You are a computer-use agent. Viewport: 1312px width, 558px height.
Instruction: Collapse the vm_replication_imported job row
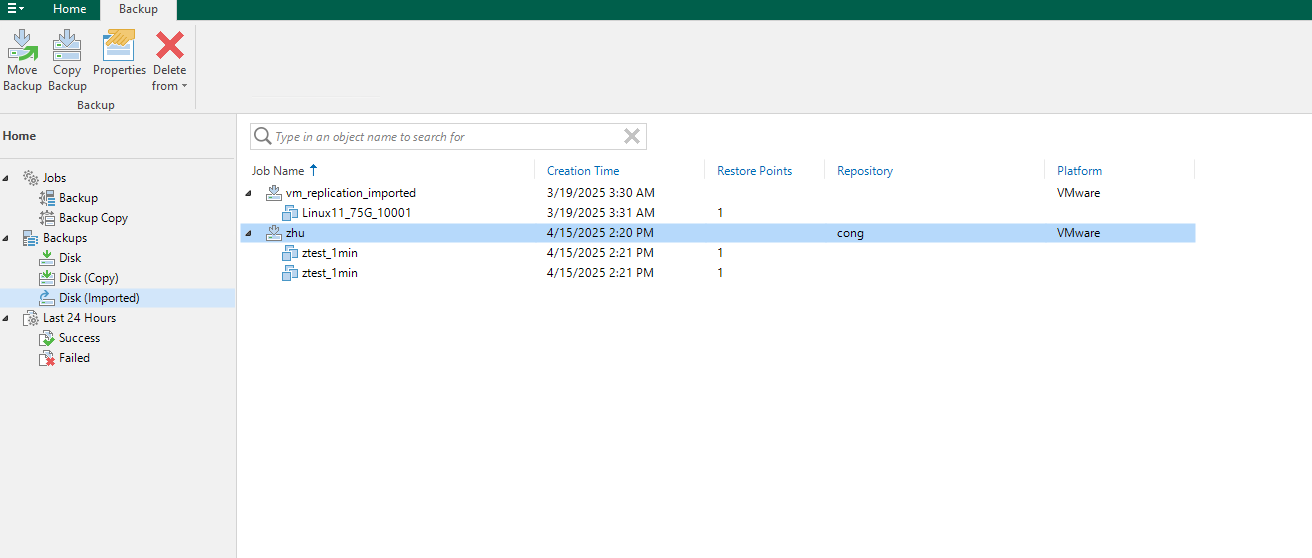click(x=249, y=193)
